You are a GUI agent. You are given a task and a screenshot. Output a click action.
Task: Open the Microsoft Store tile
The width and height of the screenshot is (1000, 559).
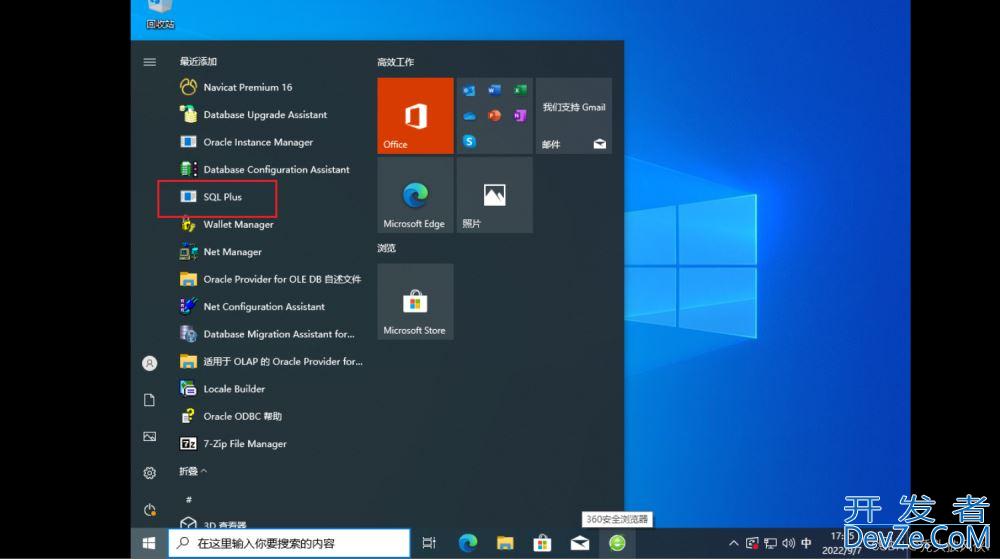click(x=415, y=301)
